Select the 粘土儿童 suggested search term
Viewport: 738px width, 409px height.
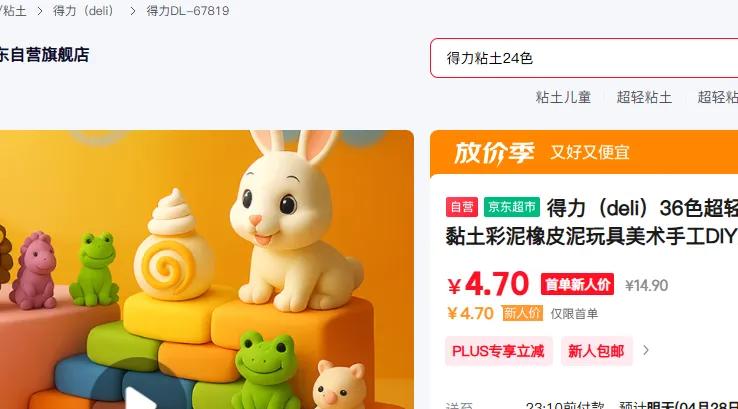[563, 97]
